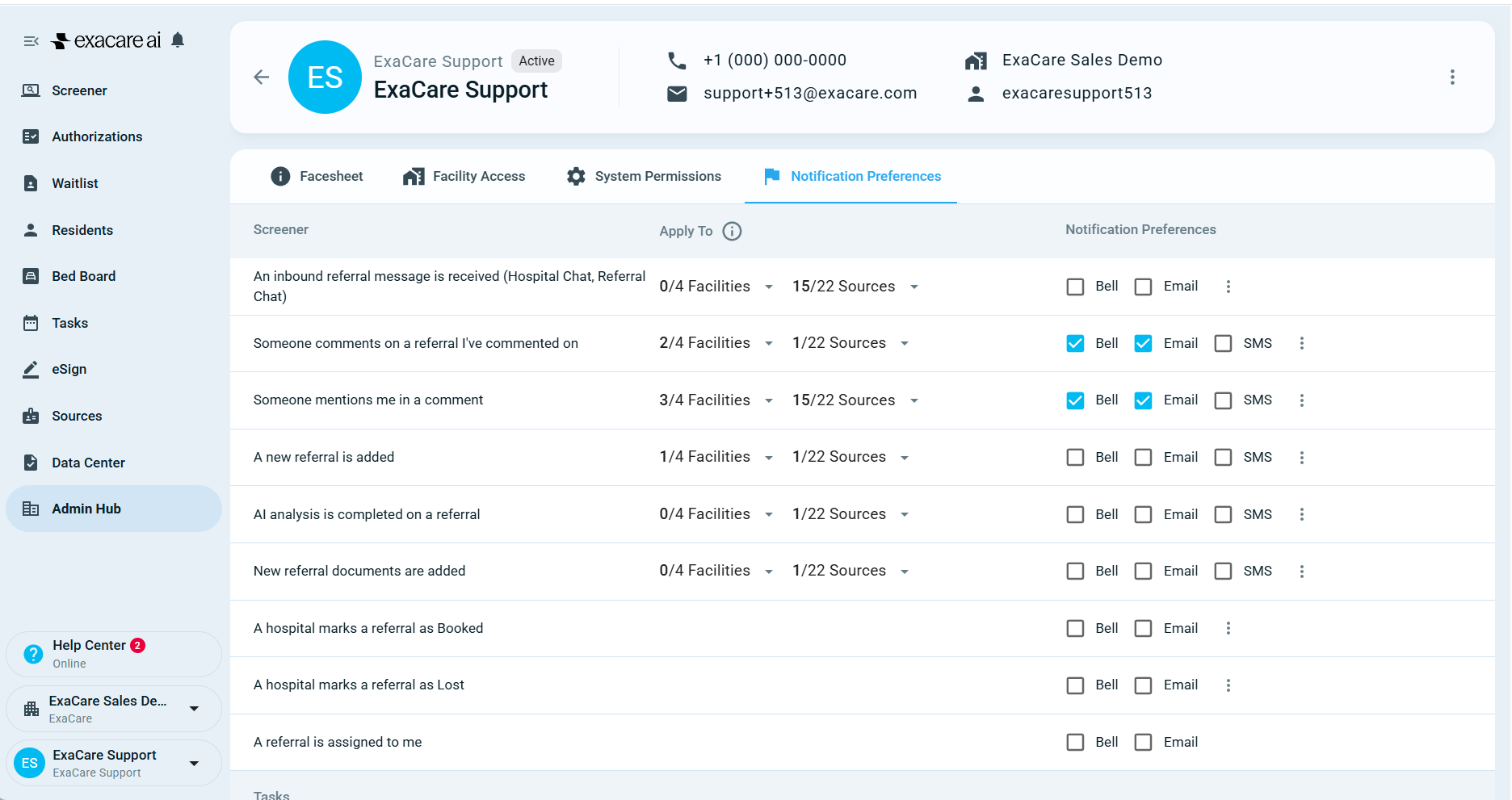
Task: Open eSign in the sidebar
Action: click(114, 369)
